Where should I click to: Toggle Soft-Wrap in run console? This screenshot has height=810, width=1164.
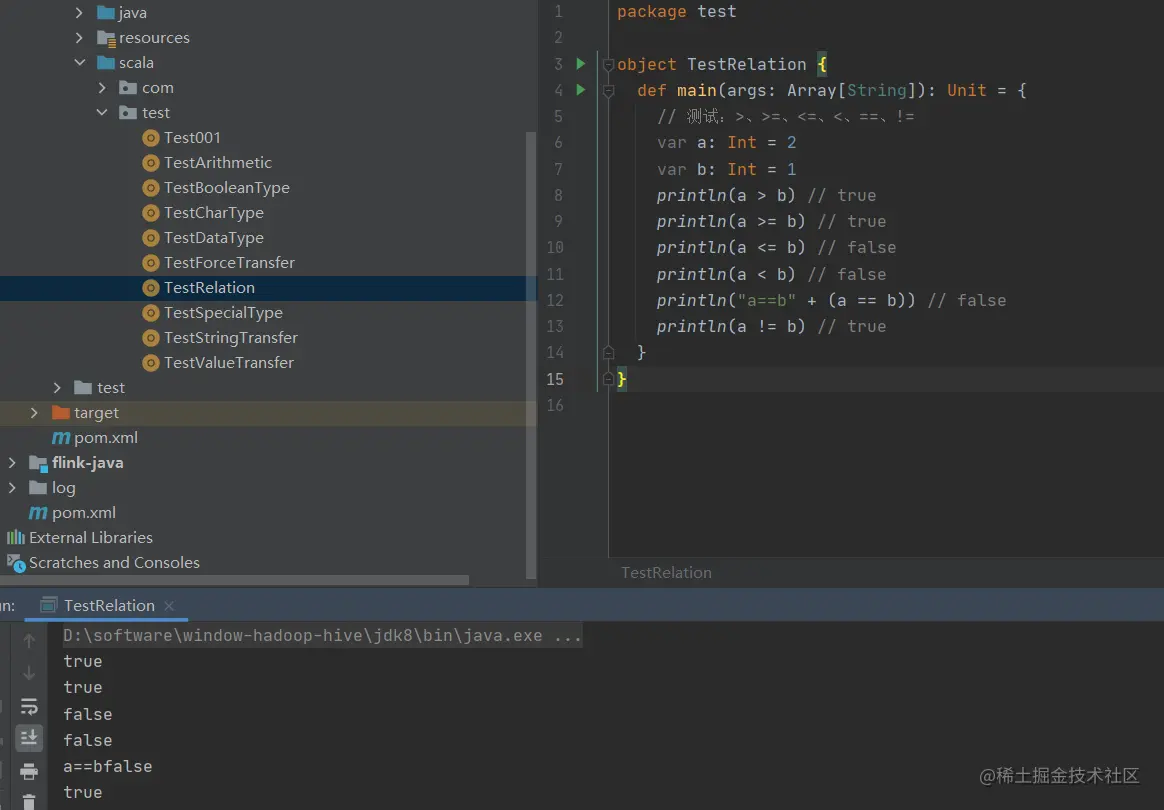29,706
